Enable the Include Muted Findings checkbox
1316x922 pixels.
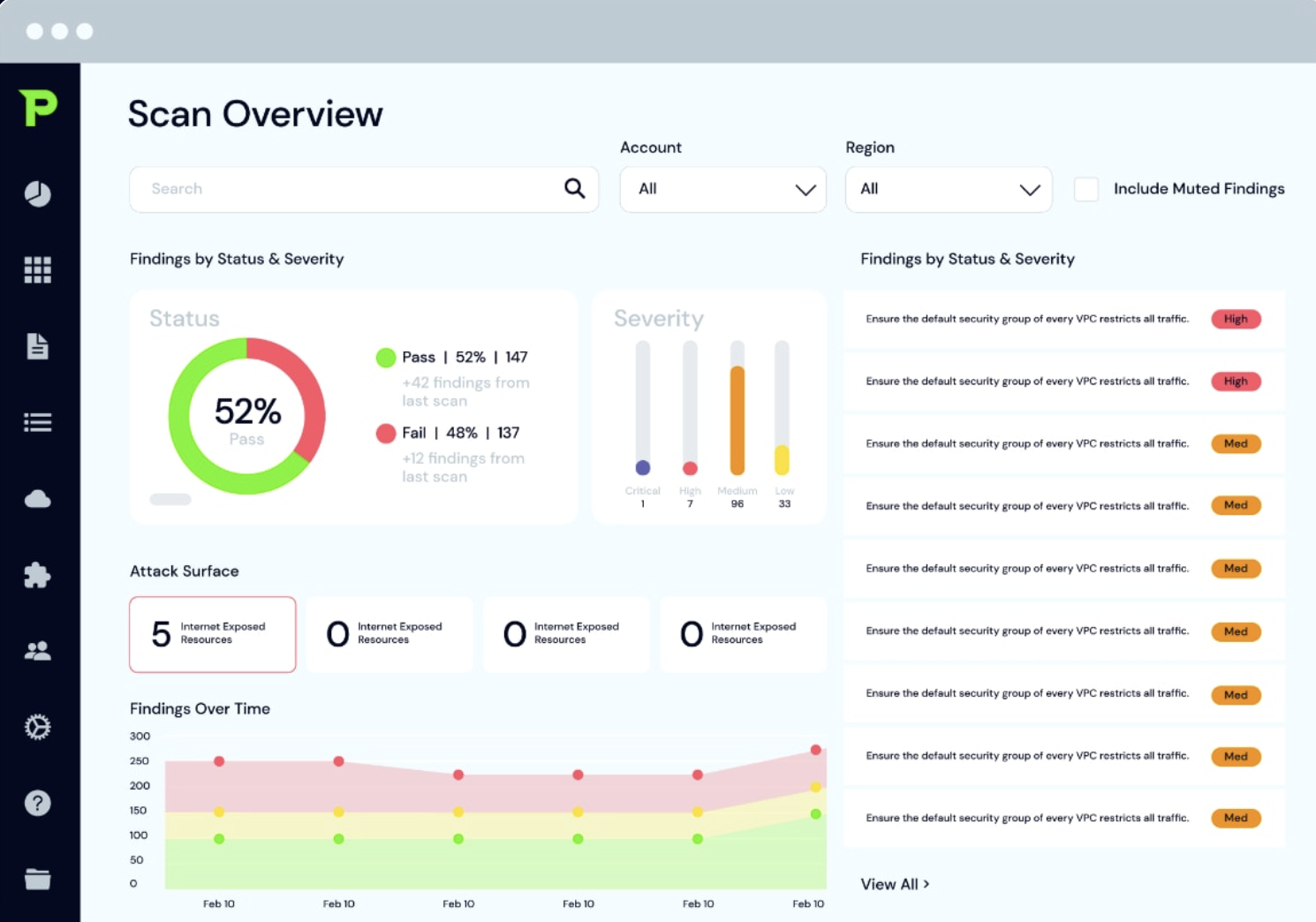[x=1086, y=189]
